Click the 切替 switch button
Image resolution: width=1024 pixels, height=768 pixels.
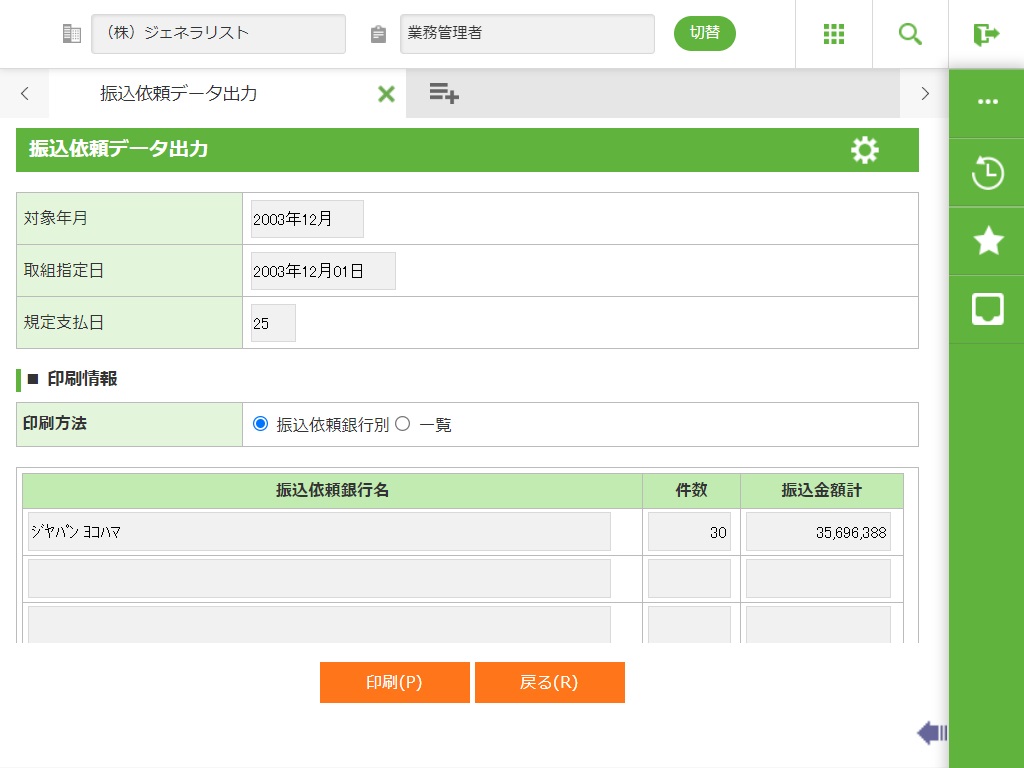coord(704,33)
